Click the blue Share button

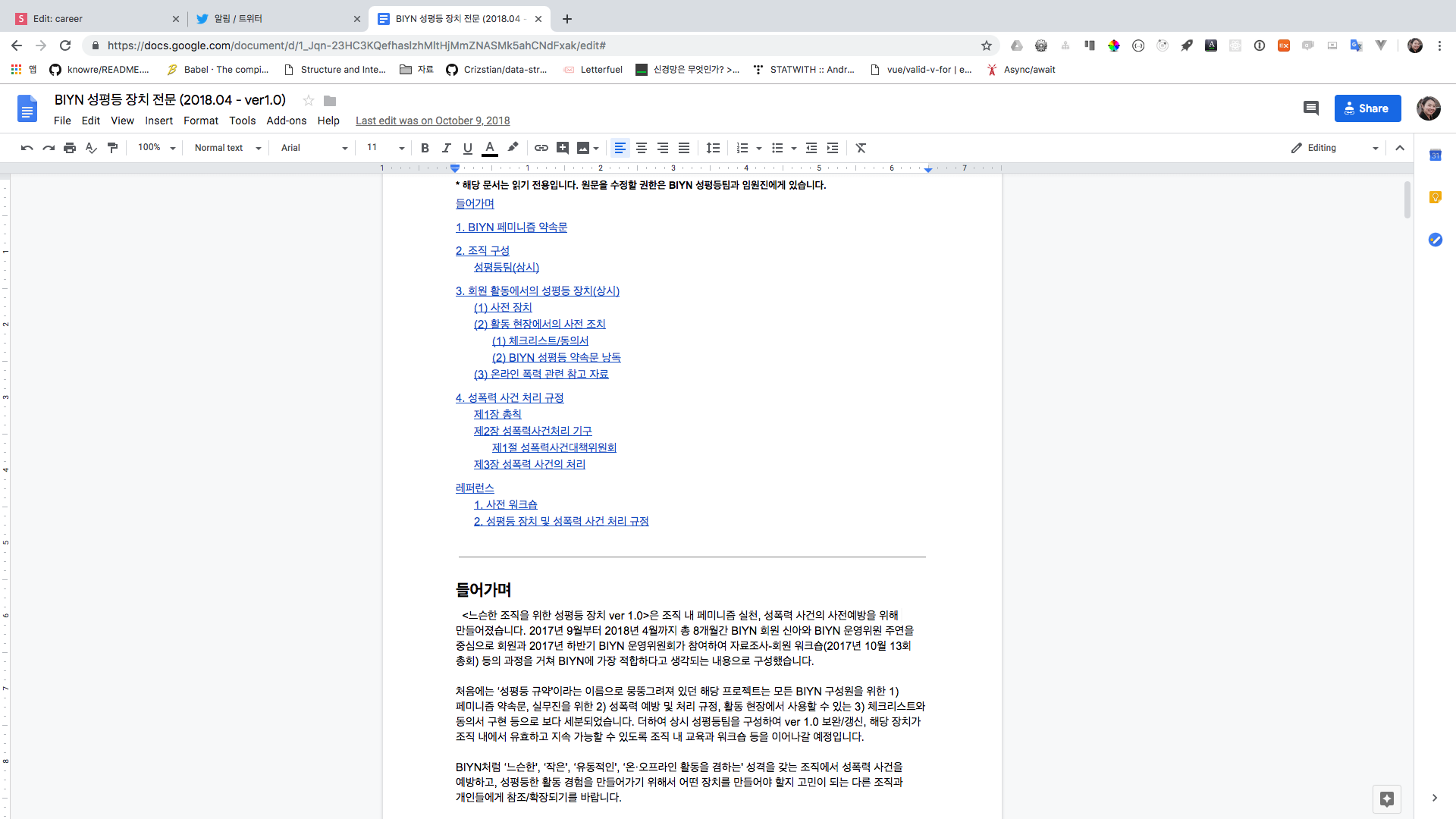coord(1367,108)
